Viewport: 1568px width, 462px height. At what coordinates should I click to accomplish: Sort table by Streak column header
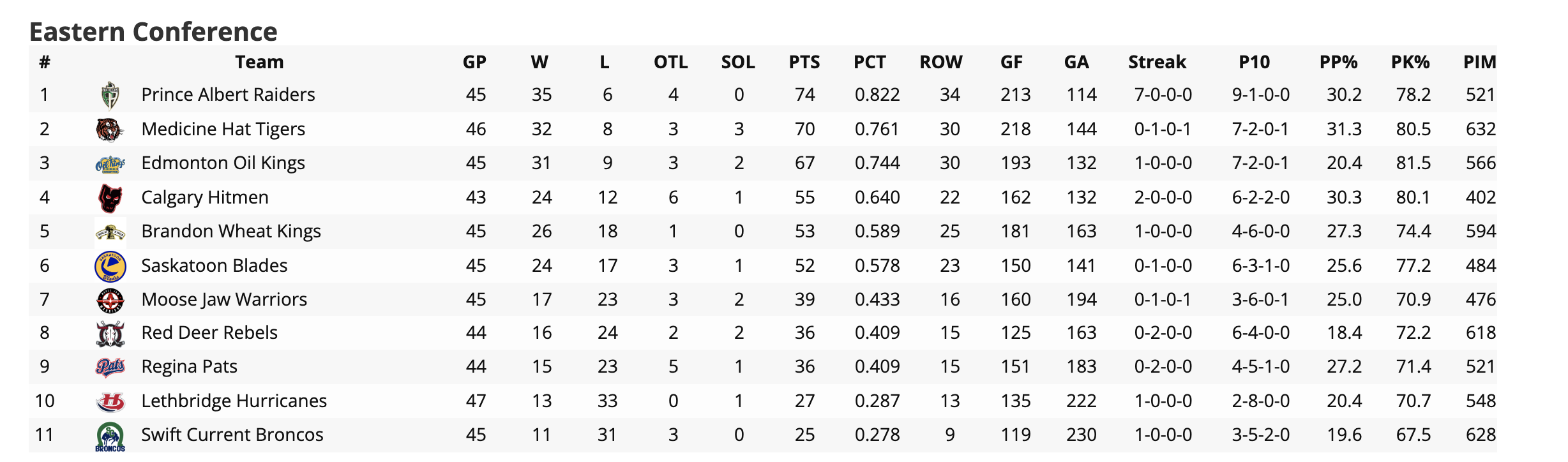point(1157,62)
